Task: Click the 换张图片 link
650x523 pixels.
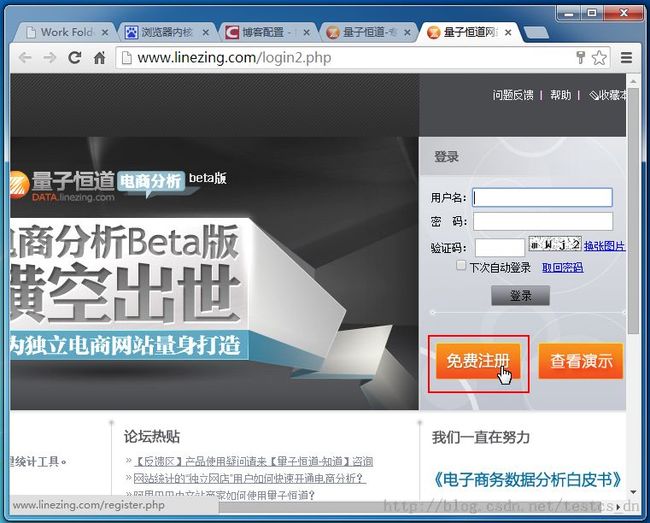Action: tap(604, 246)
